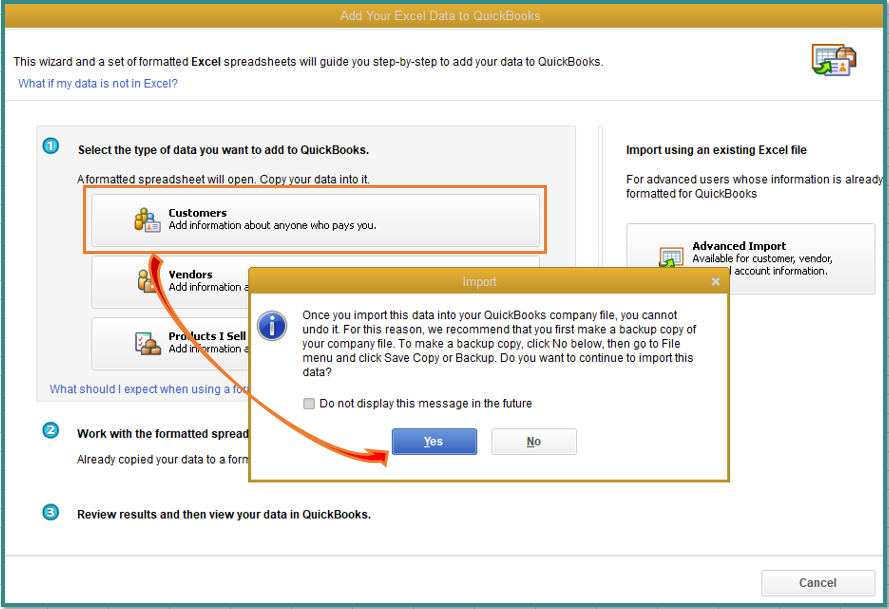The width and height of the screenshot is (889, 609).
Task: Click 'Work with the formatted spread' step text
Action: [x=163, y=434]
